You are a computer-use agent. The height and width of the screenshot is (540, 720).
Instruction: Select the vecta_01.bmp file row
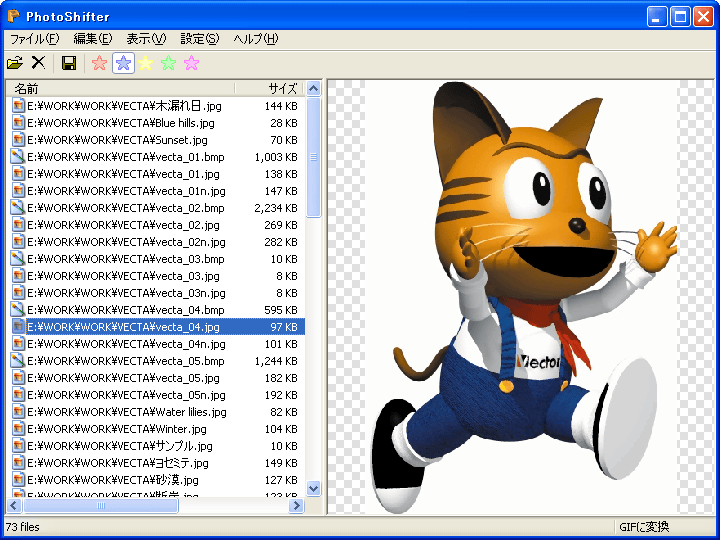(156, 157)
